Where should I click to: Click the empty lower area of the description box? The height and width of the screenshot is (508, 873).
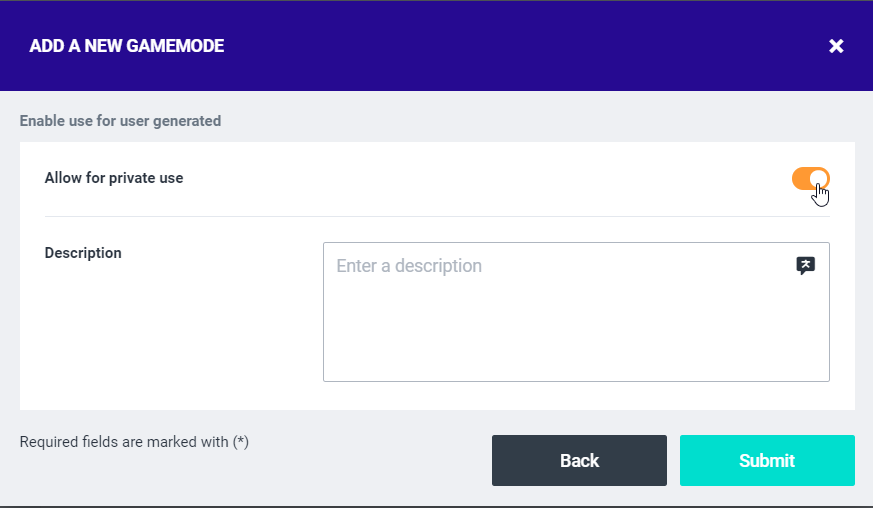(575, 345)
